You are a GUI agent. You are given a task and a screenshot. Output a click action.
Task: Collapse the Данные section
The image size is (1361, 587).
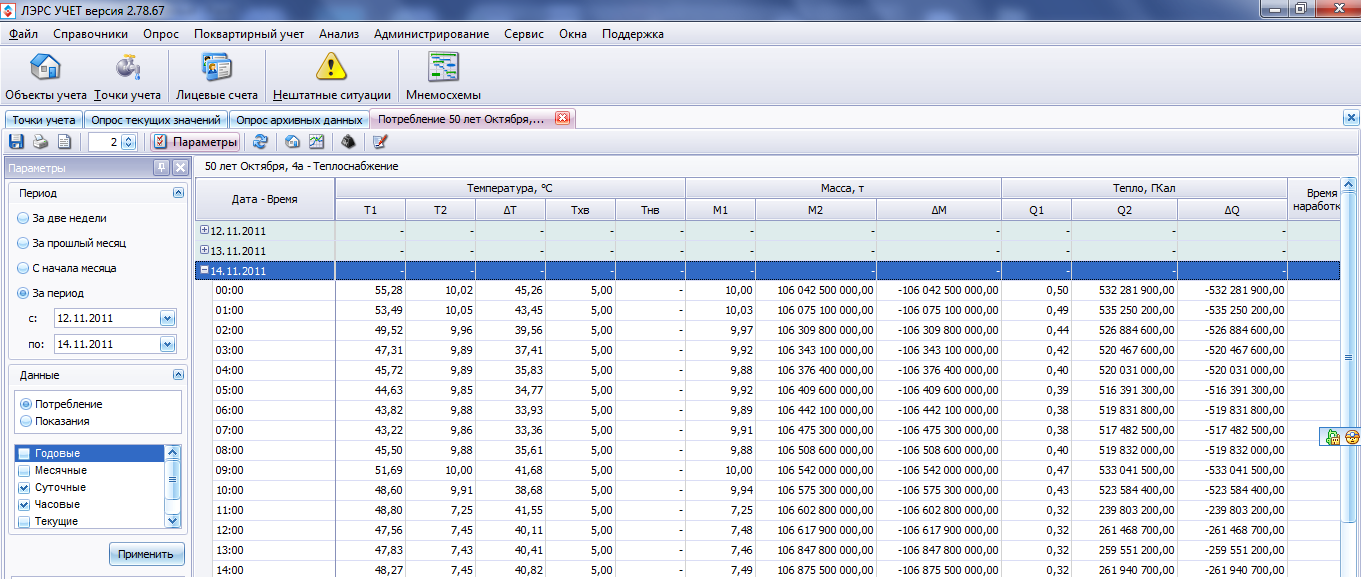coord(178,375)
